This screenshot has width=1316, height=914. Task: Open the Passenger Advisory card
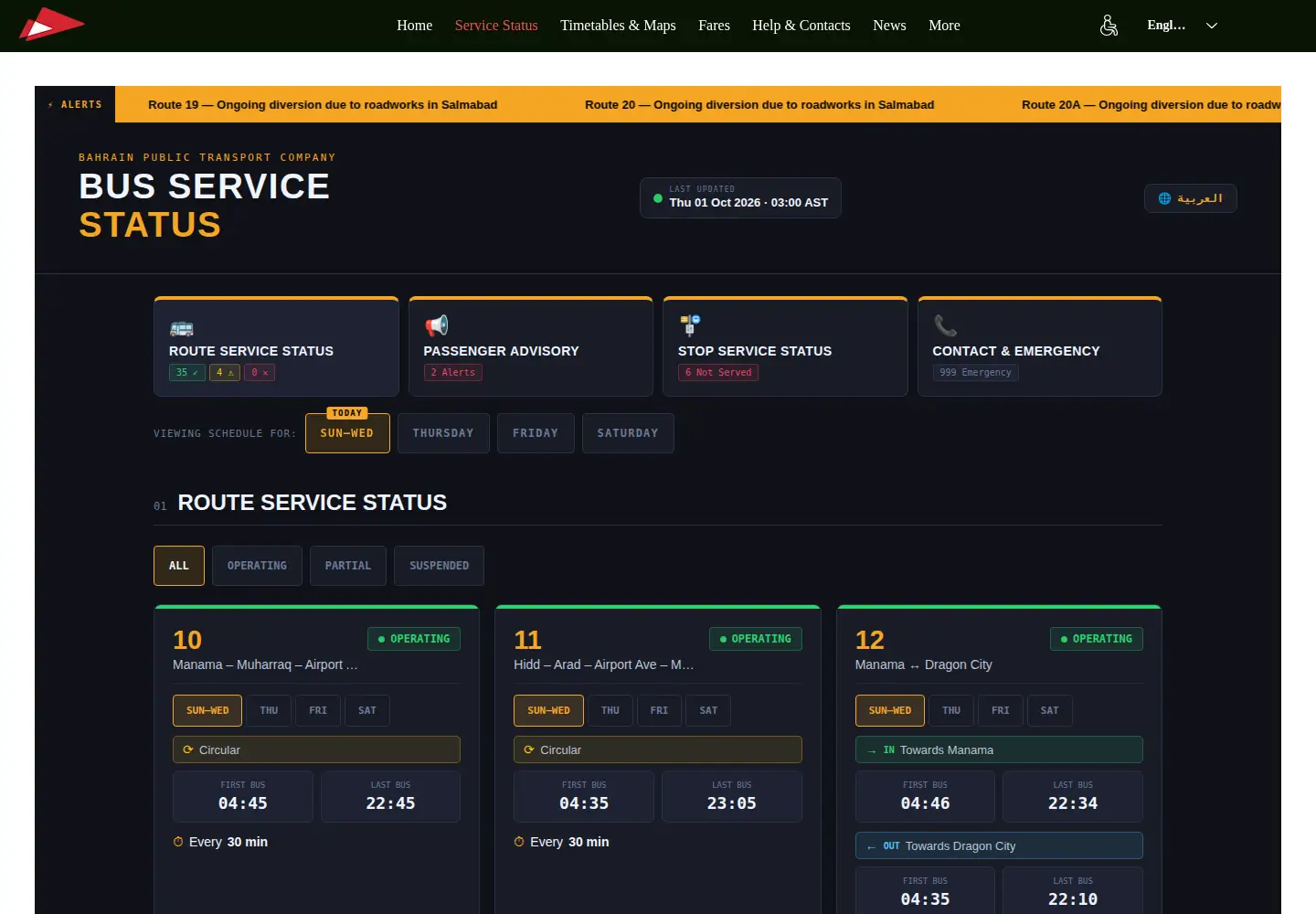pos(531,346)
